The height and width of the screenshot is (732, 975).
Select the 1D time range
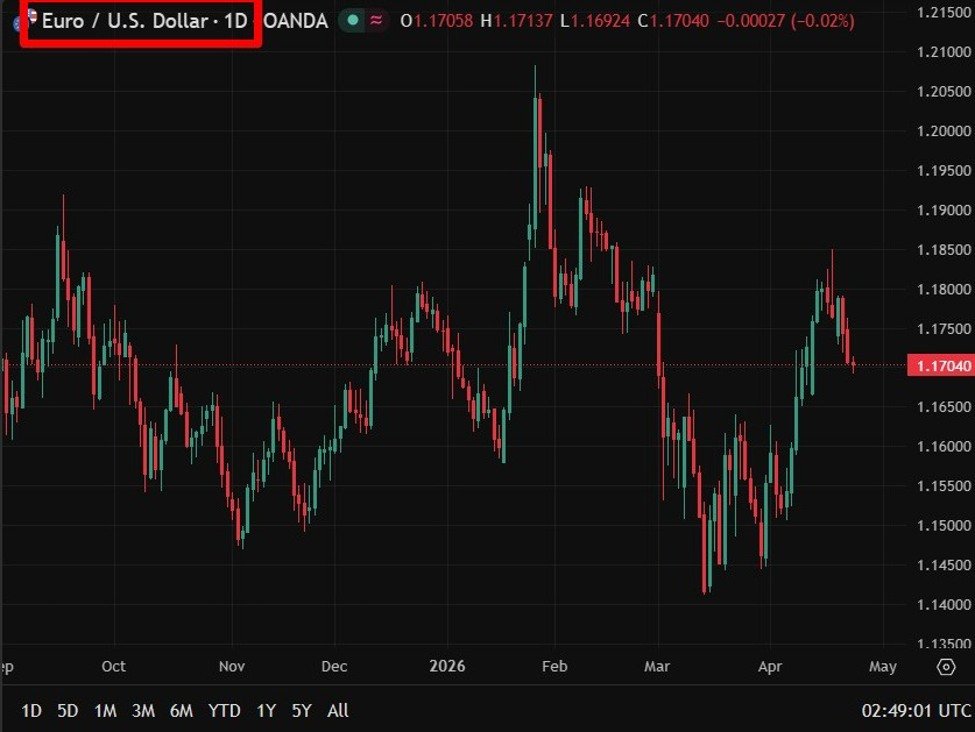tap(32, 711)
